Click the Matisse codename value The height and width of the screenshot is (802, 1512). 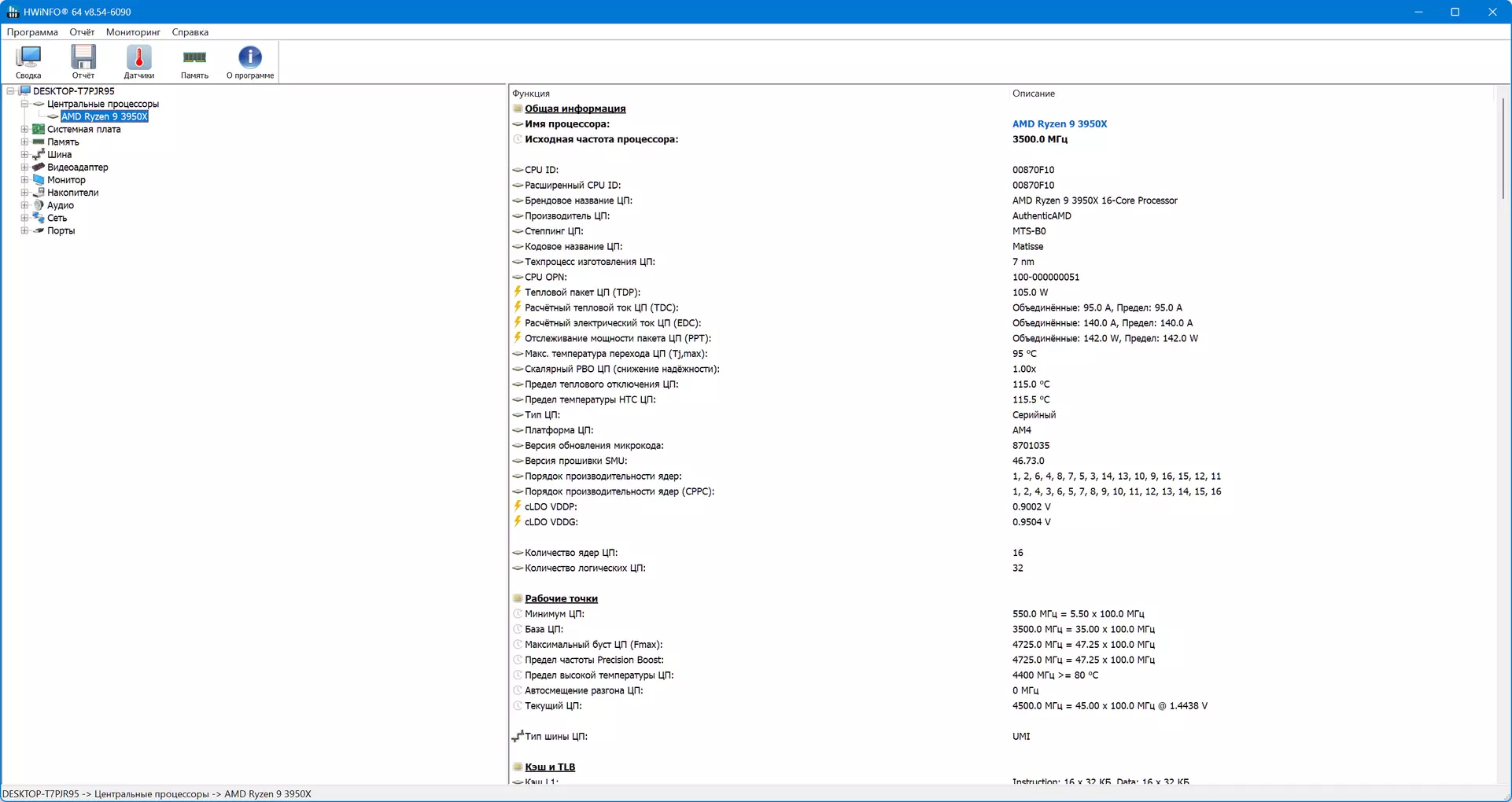click(x=1027, y=247)
